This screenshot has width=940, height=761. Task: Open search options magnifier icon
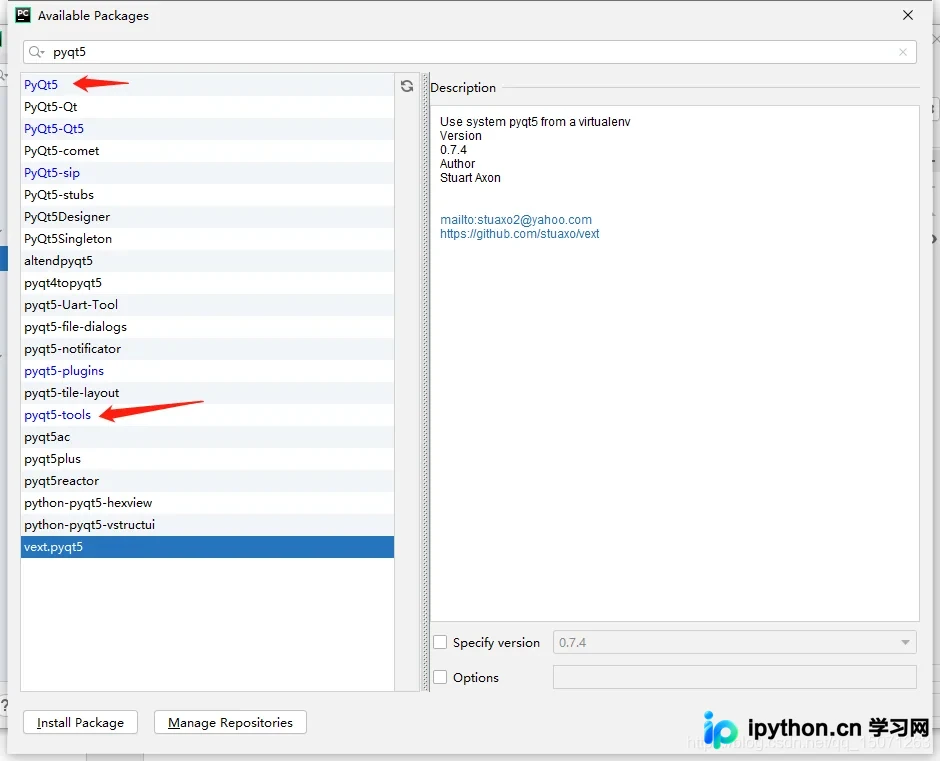tap(36, 52)
